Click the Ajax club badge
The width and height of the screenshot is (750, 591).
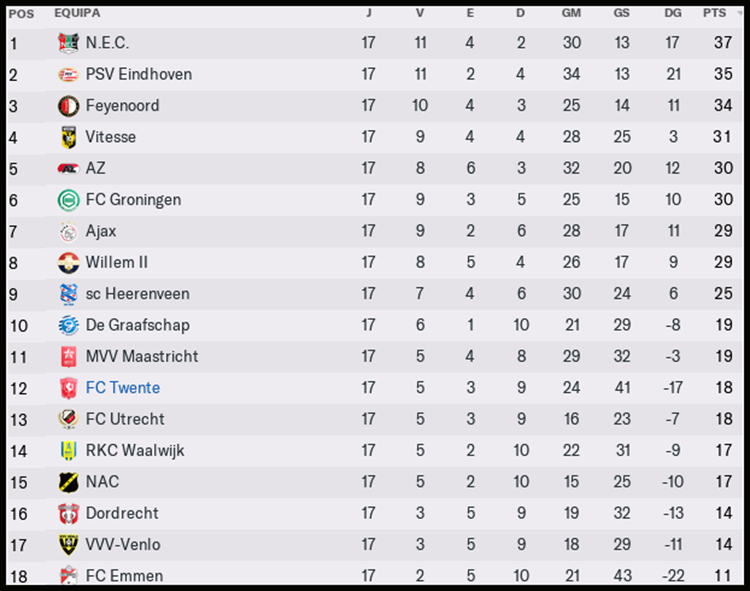[68, 231]
